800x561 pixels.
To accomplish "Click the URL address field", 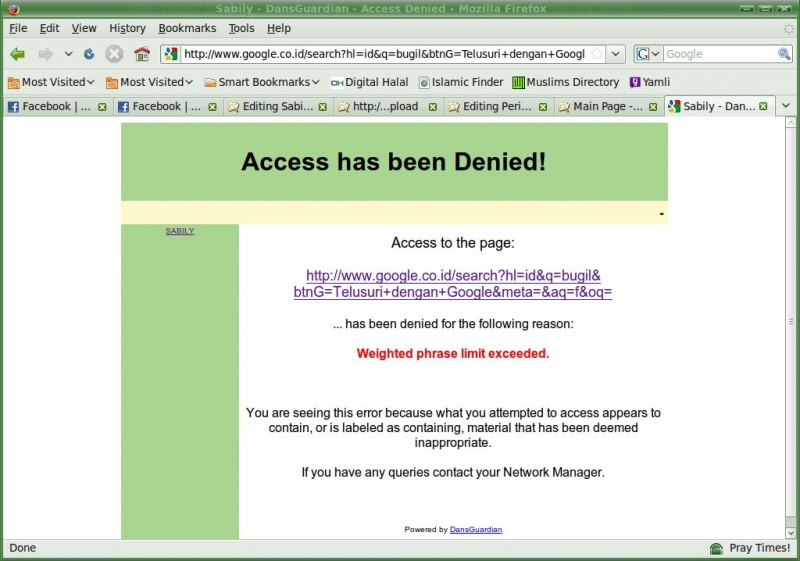I will coord(384,54).
